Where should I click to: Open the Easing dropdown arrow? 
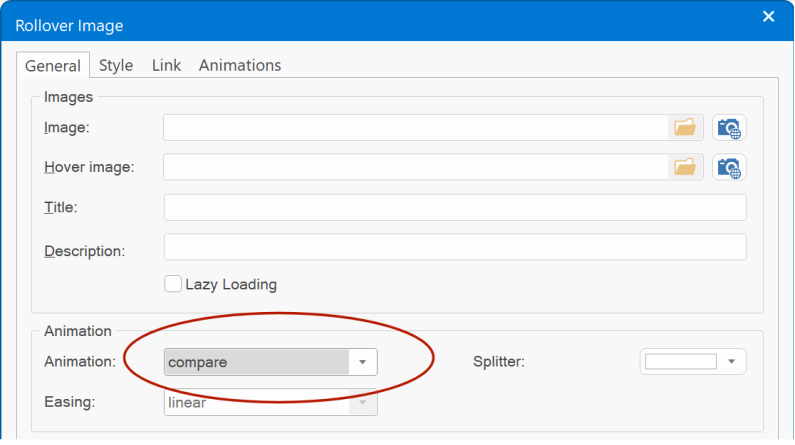363,402
